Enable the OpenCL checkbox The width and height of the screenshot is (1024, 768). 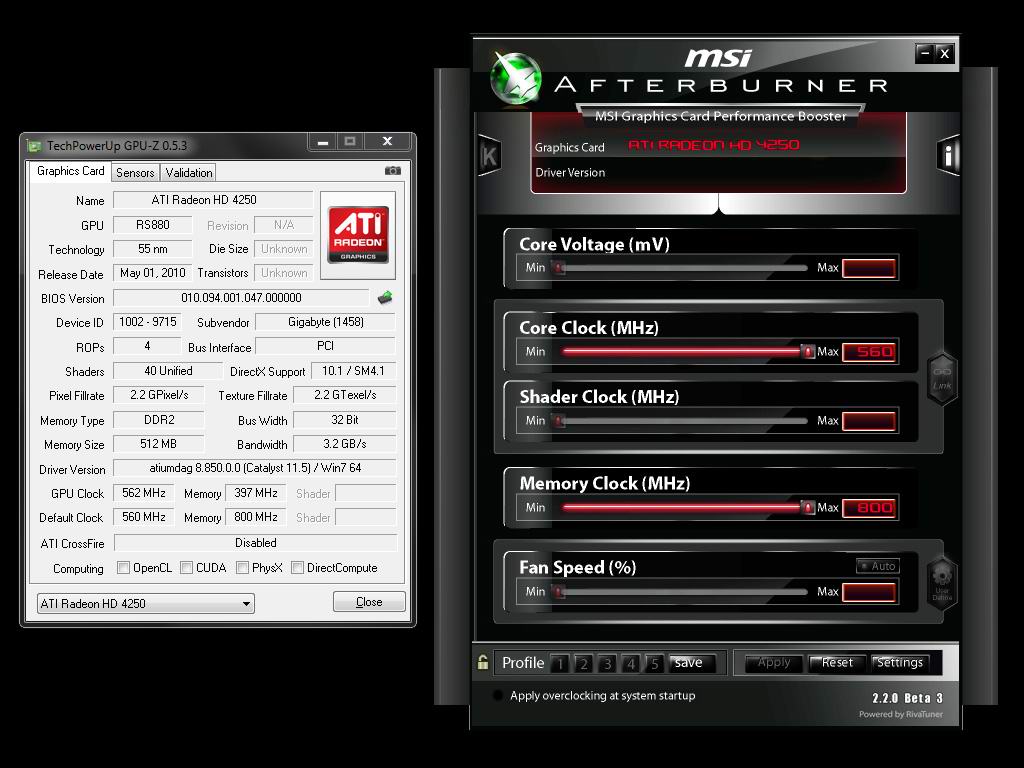tap(124, 568)
